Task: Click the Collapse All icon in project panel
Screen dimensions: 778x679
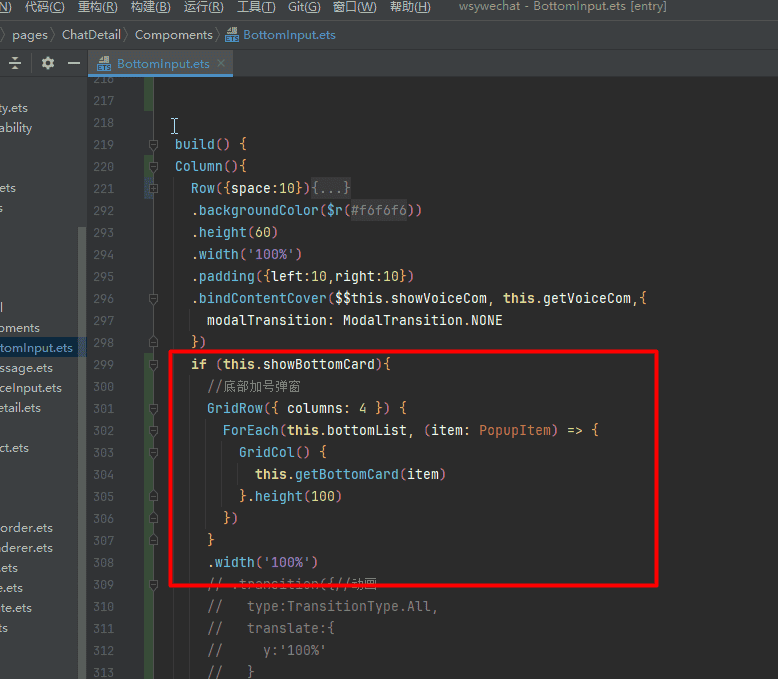Action: pos(15,63)
